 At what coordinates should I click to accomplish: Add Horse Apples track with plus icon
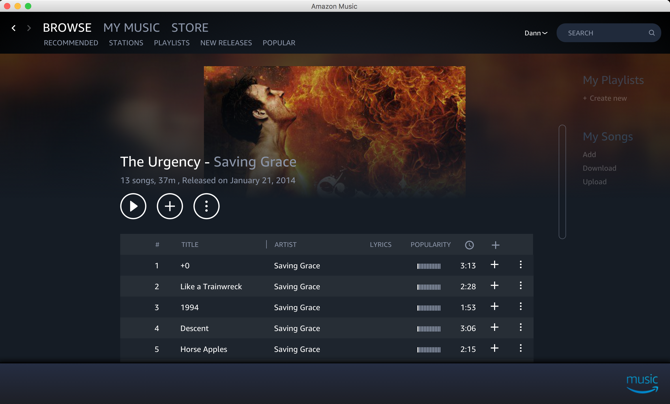[494, 349]
